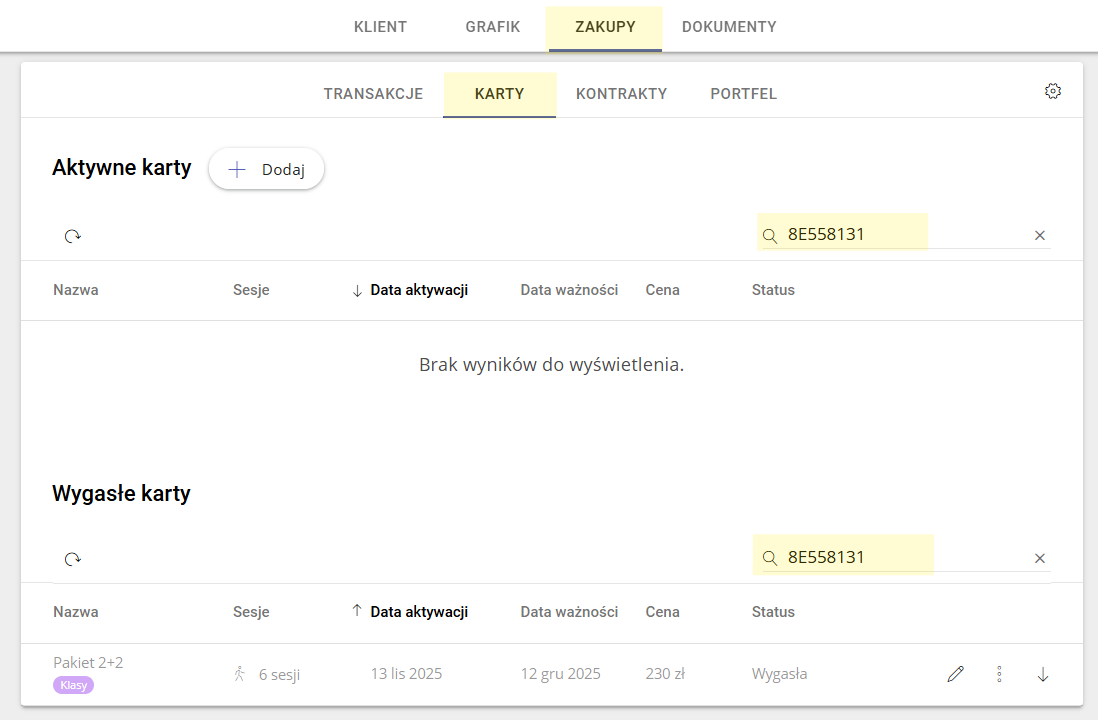Clear the Aktywne karty search field
The width and height of the screenshot is (1098, 720).
[x=1039, y=236]
